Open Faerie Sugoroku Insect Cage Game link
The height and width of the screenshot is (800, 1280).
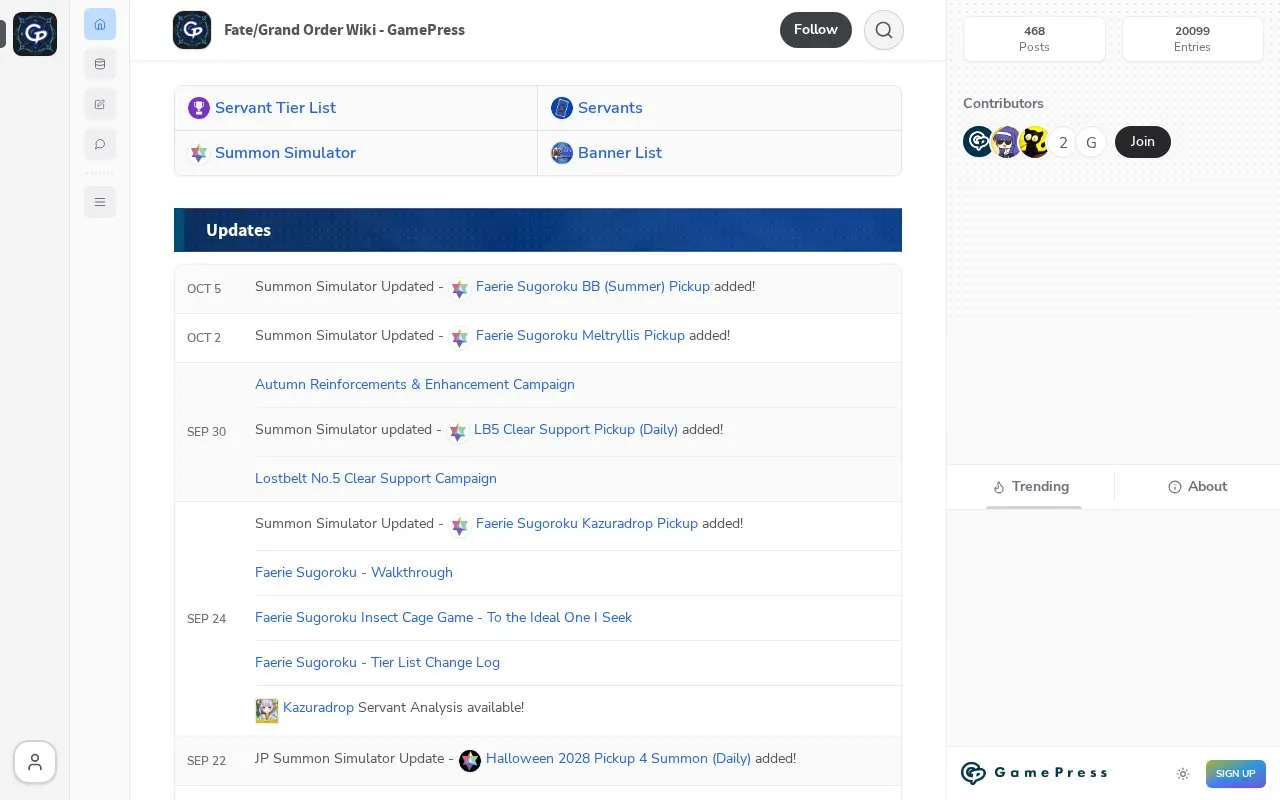(x=443, y=618)
